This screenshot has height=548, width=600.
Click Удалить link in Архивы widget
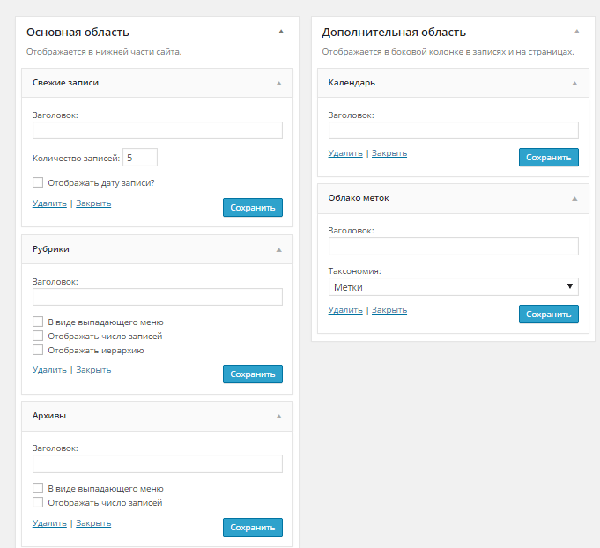(x=49, y=523)
